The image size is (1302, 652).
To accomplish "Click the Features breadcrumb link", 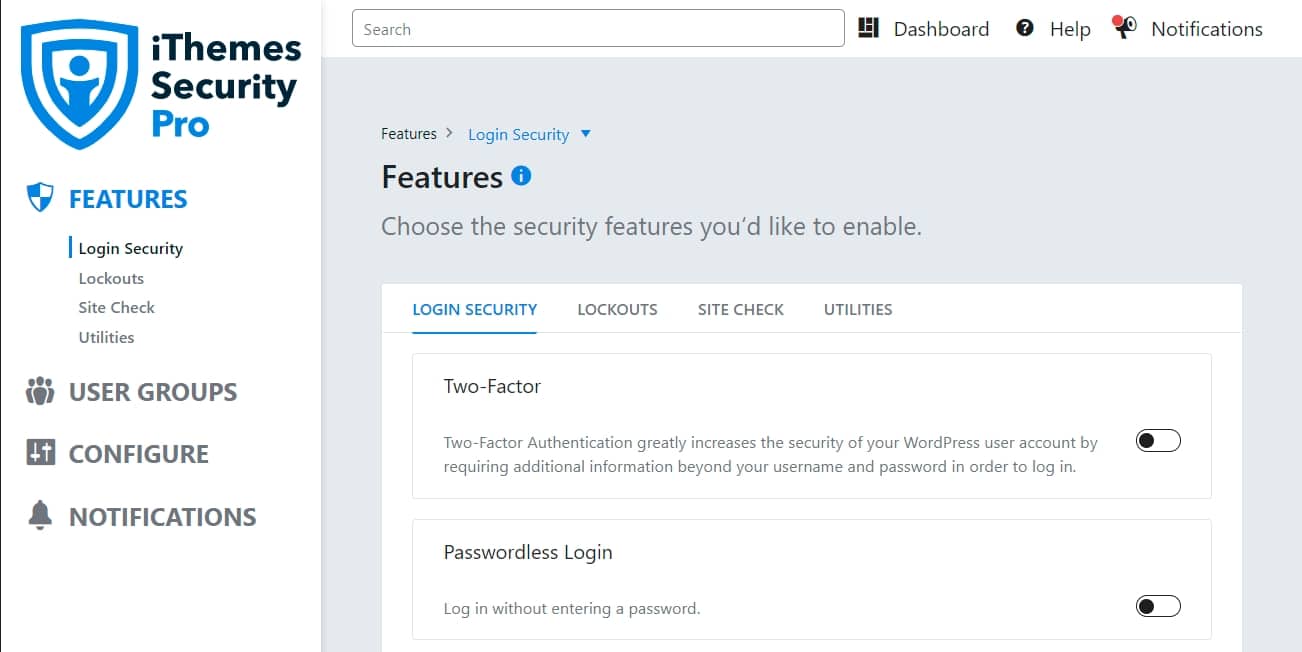I will tap(409, 134).
